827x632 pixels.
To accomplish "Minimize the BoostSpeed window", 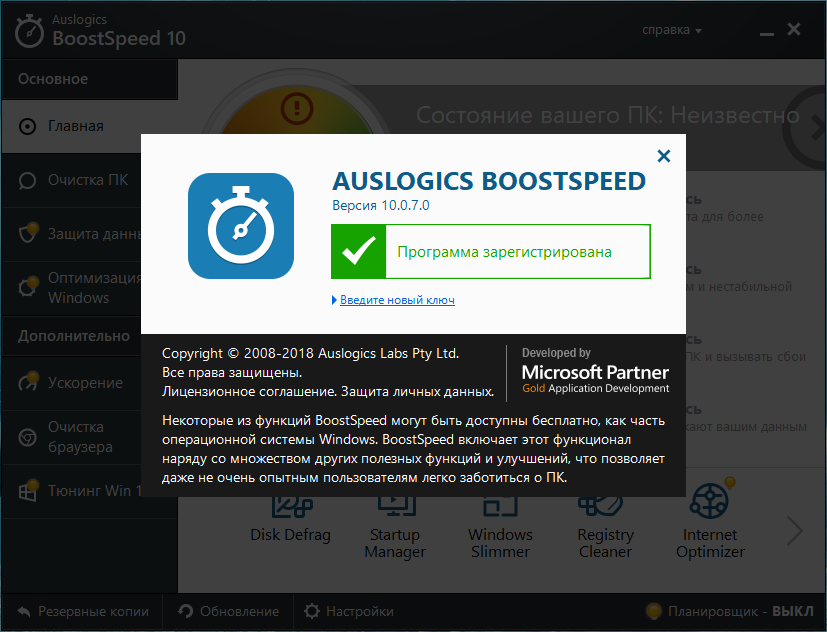I will (x=766, y=32).
